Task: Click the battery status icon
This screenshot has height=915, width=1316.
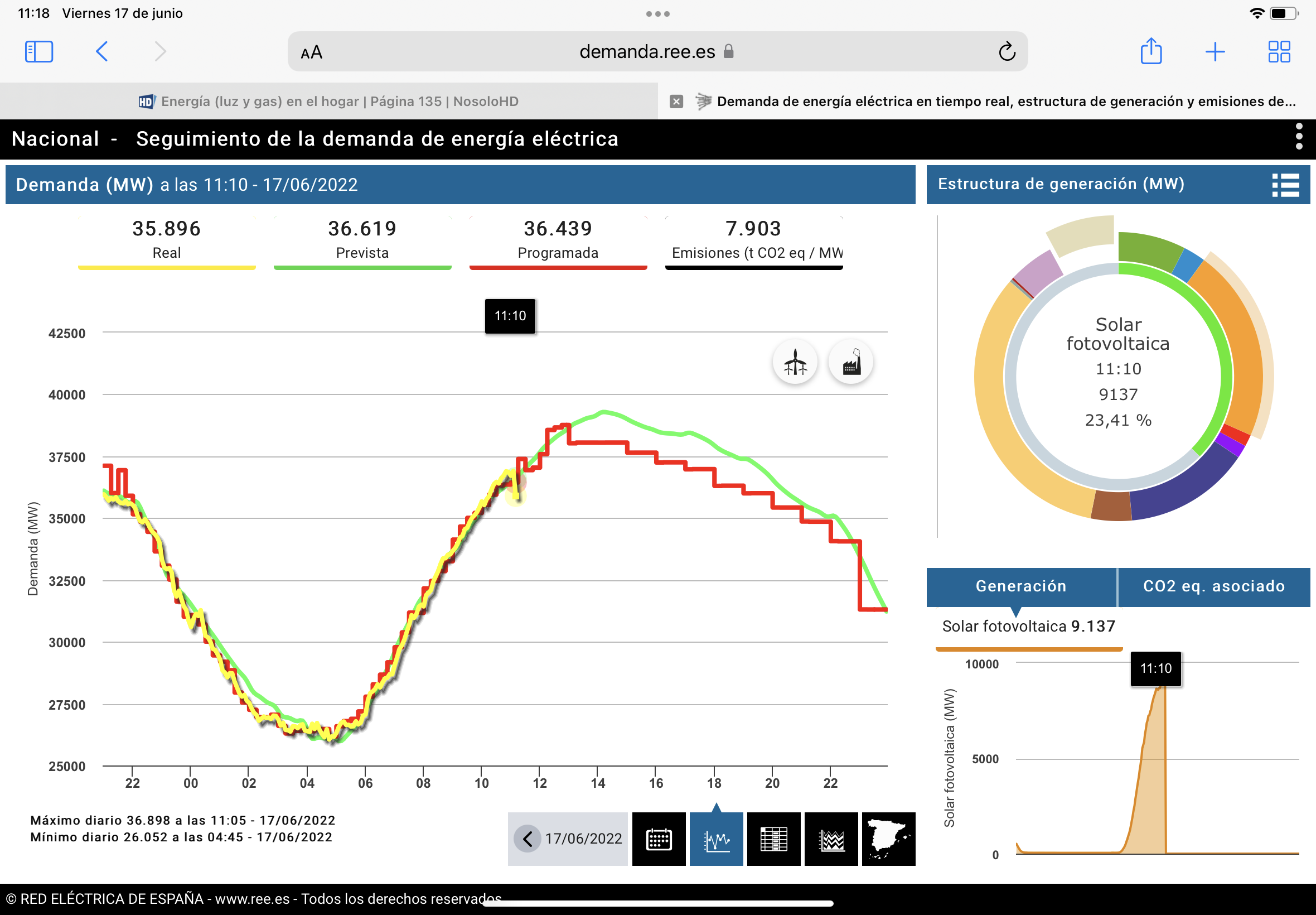Action: point(1283,13)
